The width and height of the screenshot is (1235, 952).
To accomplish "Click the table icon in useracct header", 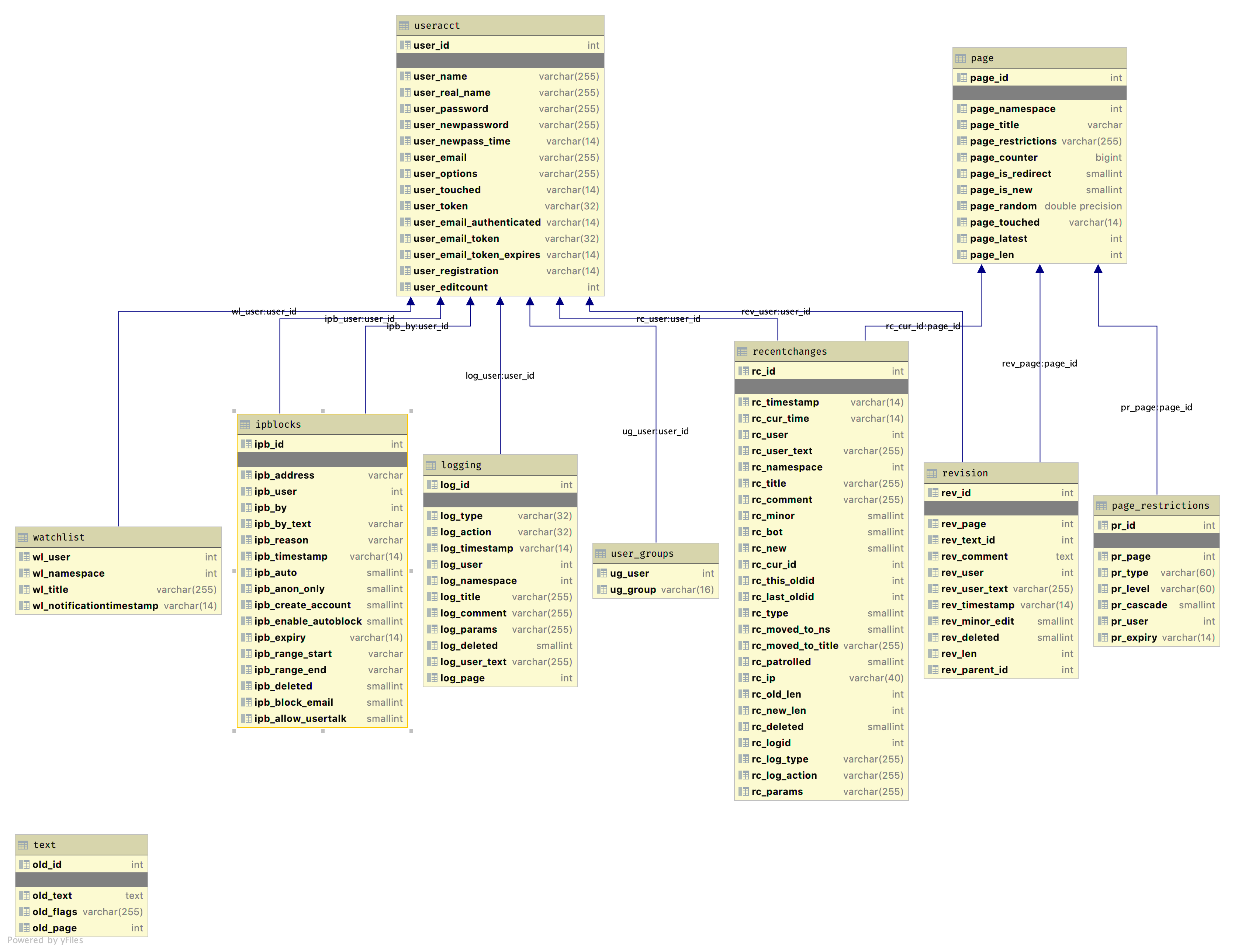I will click(404, 26).
